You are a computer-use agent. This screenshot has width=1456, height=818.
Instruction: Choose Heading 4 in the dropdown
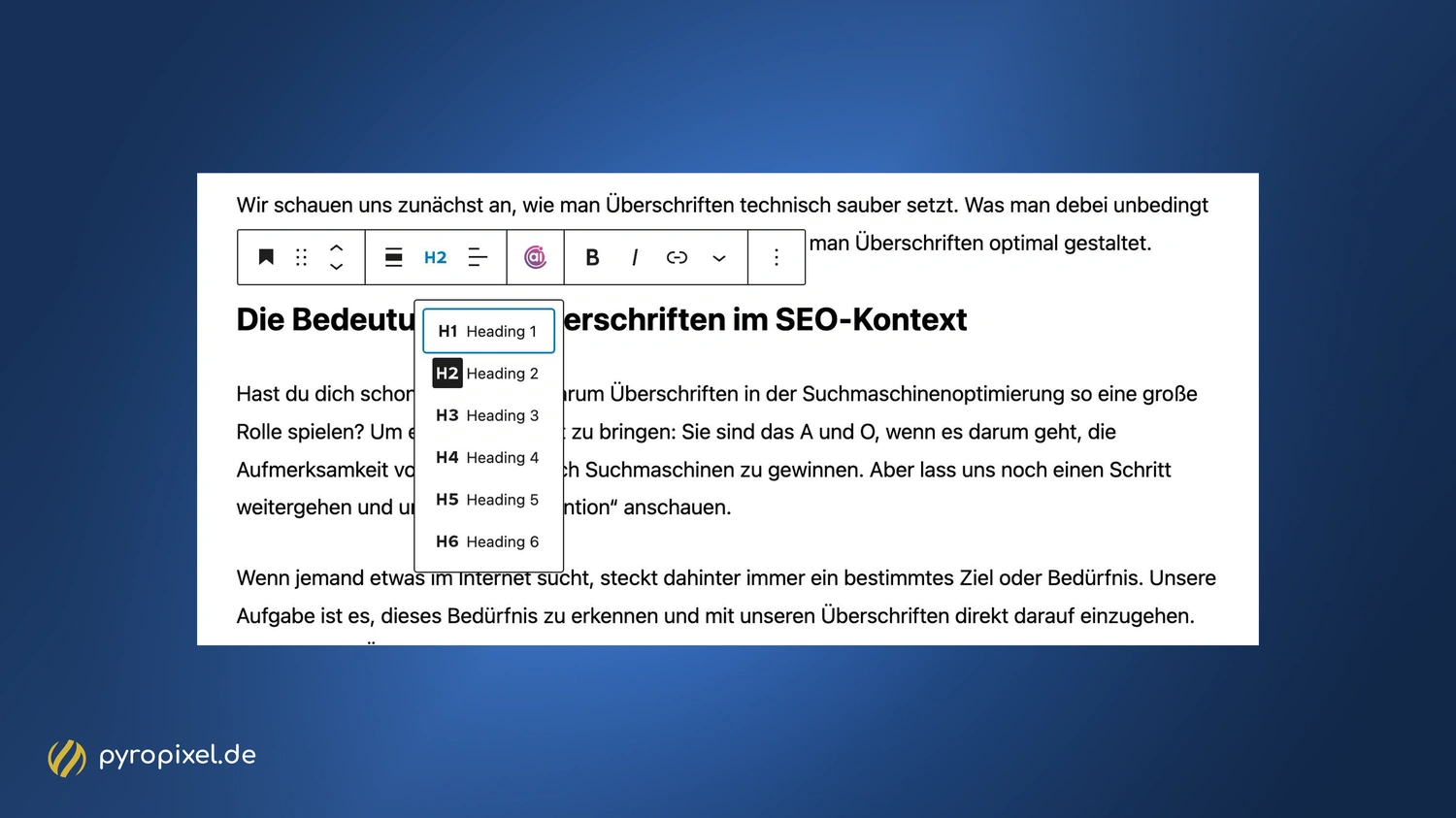tap(488, 457)
